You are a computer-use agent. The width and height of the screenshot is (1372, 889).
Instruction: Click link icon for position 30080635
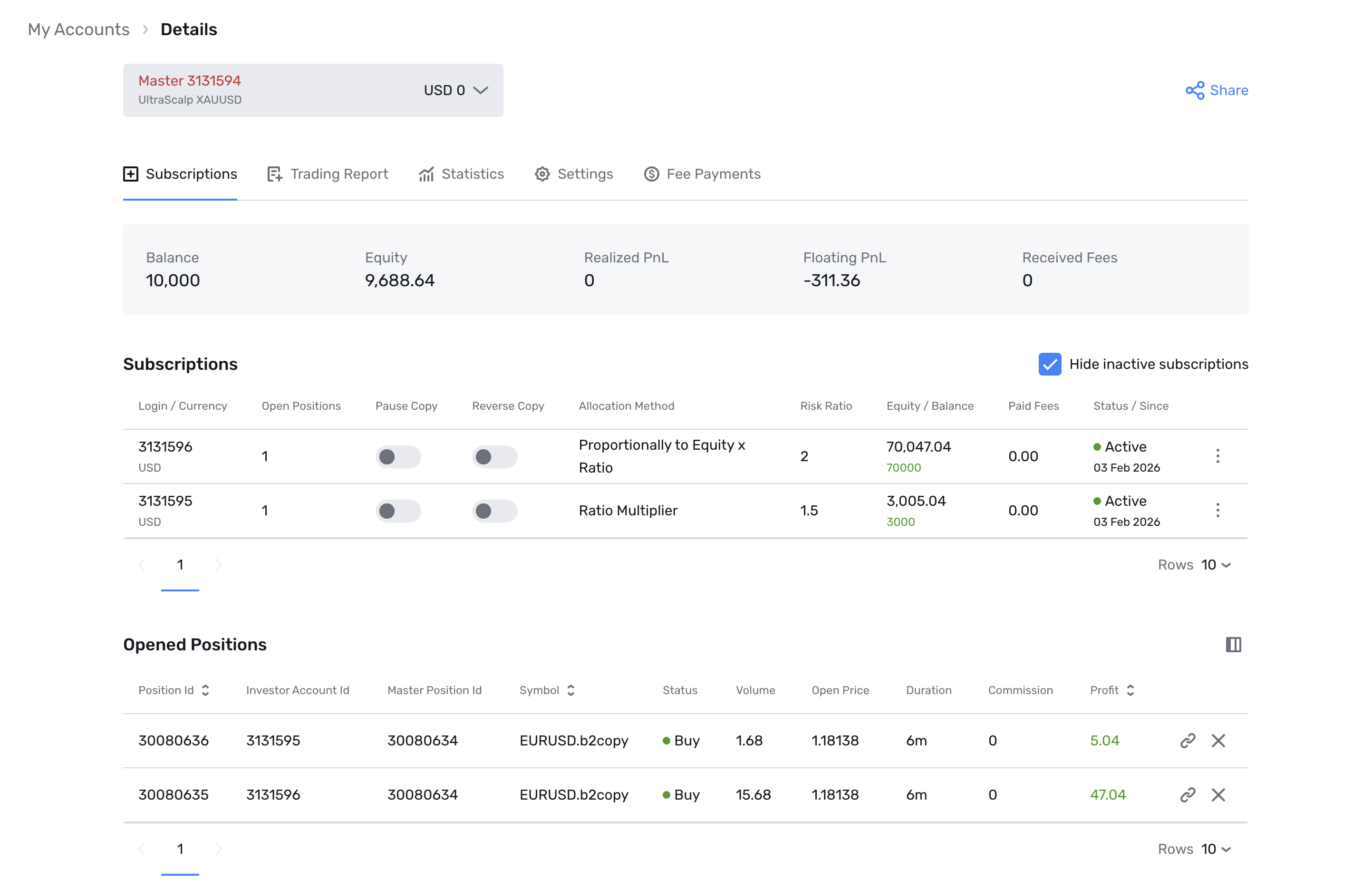point(1188,795)
